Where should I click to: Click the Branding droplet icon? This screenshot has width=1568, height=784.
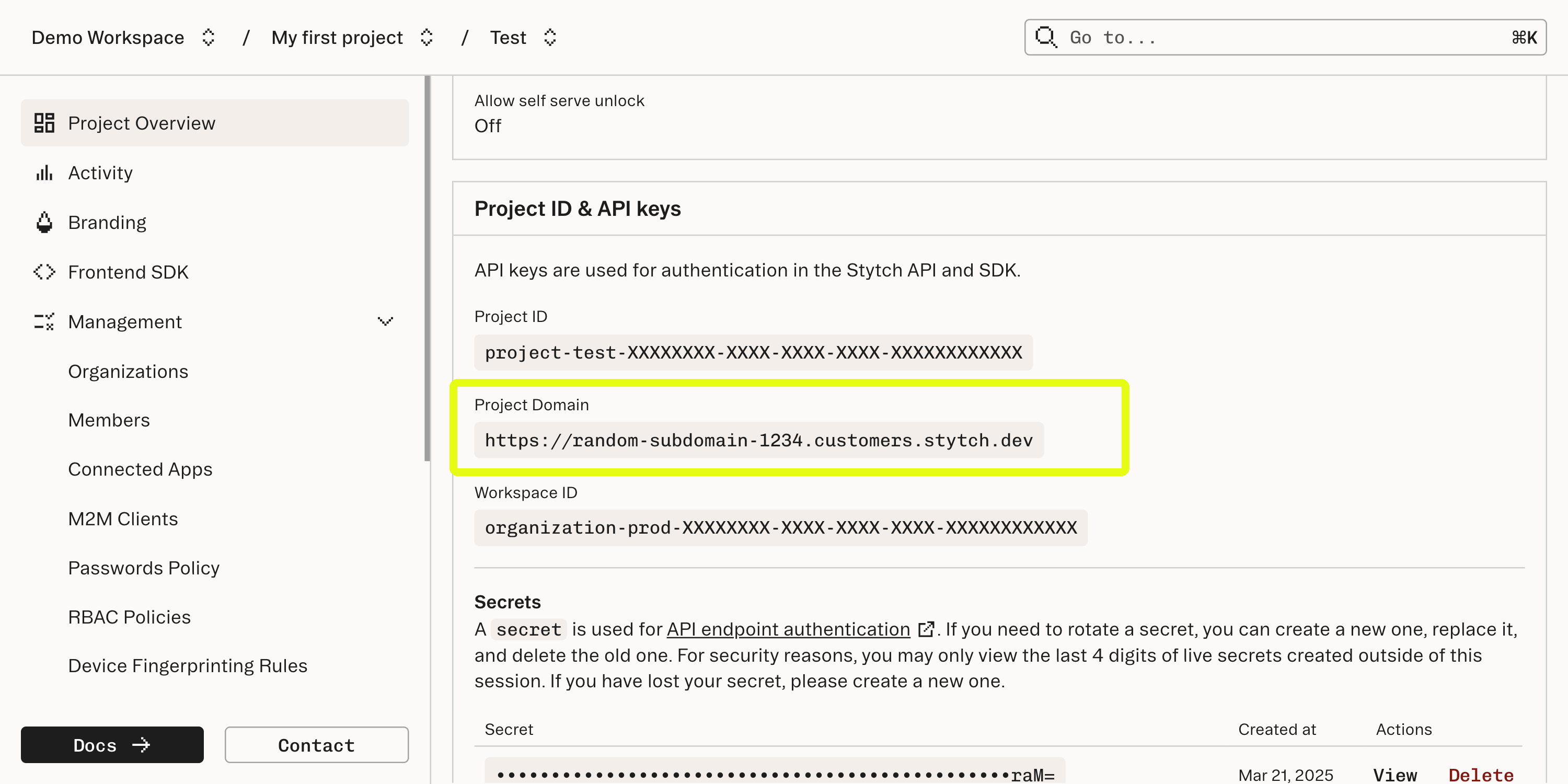43,222
